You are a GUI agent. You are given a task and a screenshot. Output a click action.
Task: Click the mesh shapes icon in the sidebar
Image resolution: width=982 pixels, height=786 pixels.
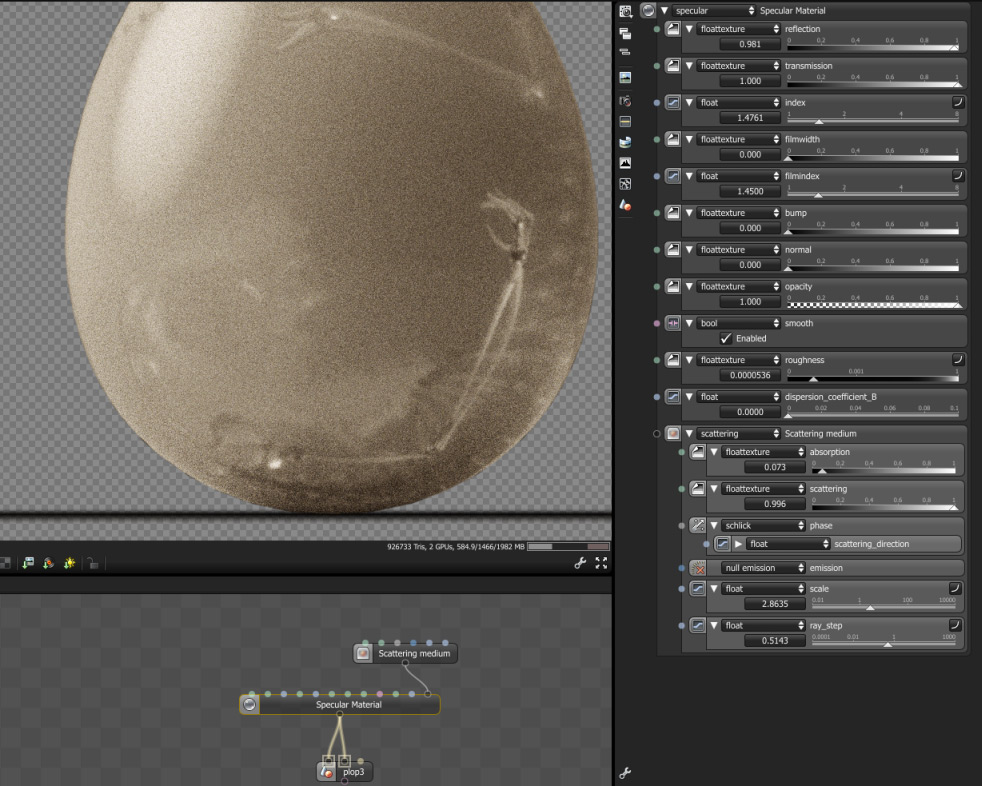[x=625, y=205]
